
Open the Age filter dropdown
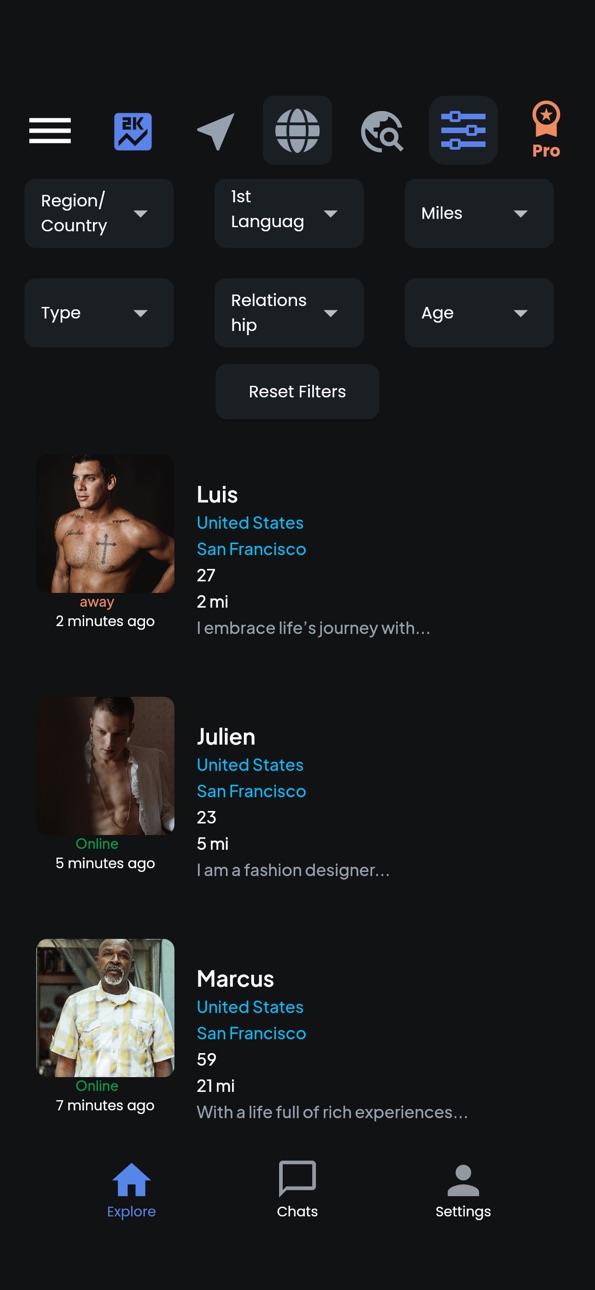pyautogui.click(x=479, y=313)
